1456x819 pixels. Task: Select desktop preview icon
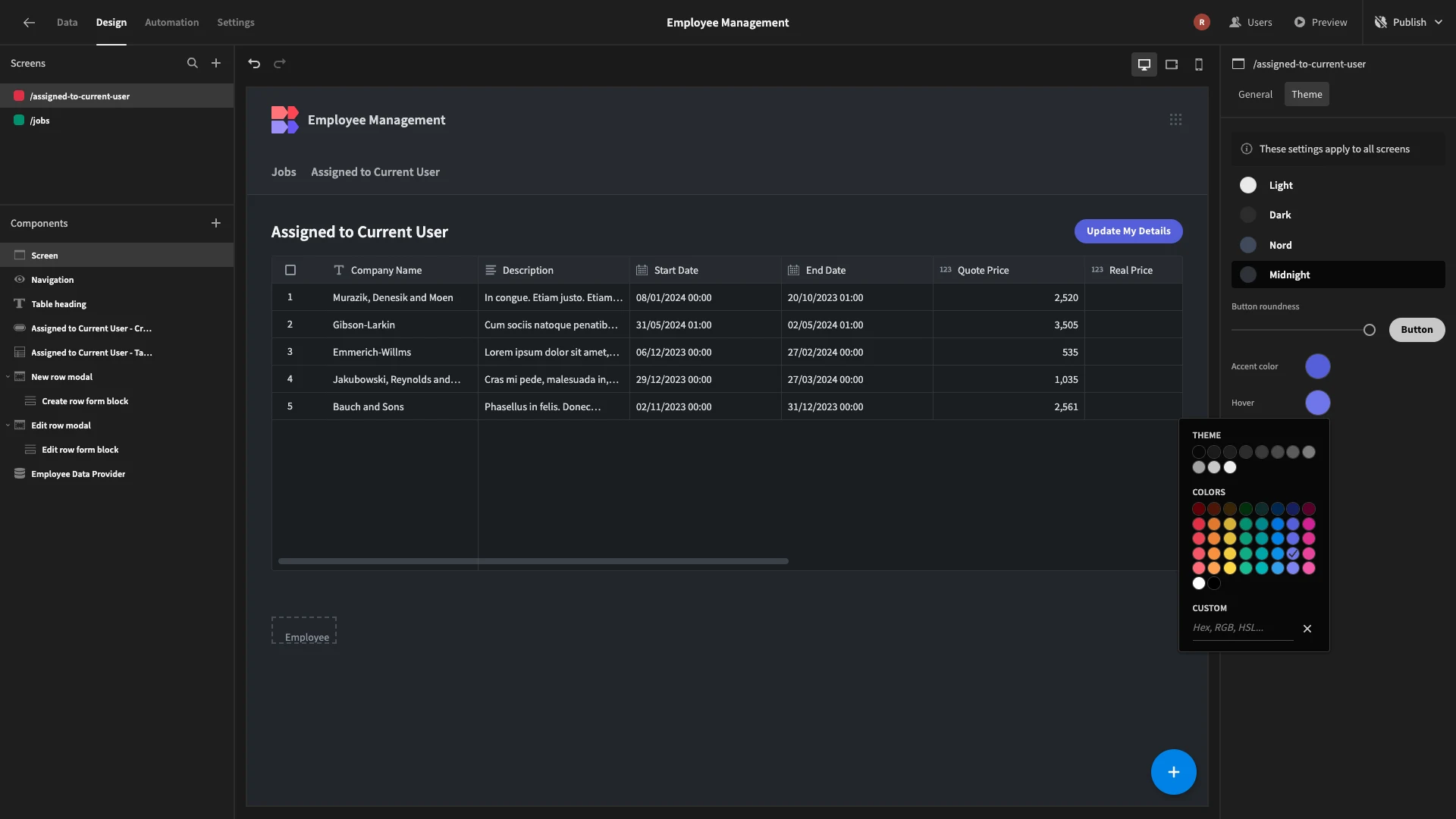point(1144,64)
